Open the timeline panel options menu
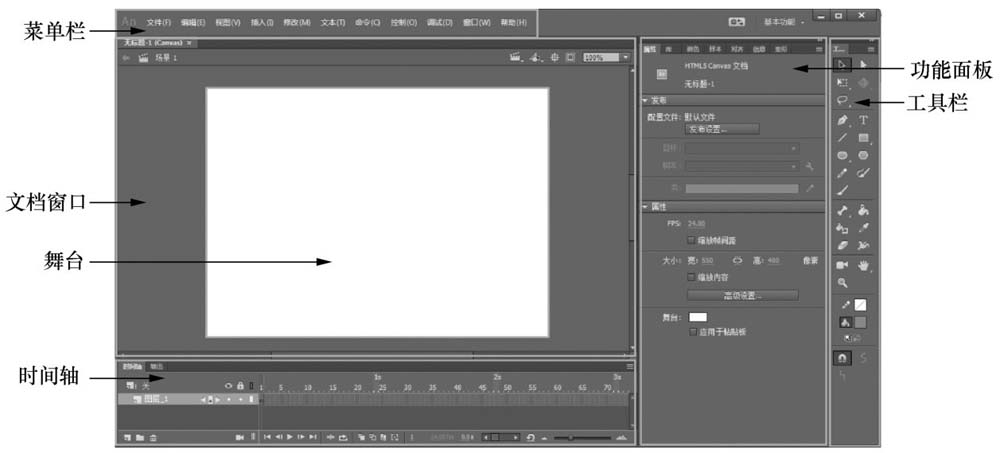Viewport: 1000px width, 453px height. click(x=629, y=367)
